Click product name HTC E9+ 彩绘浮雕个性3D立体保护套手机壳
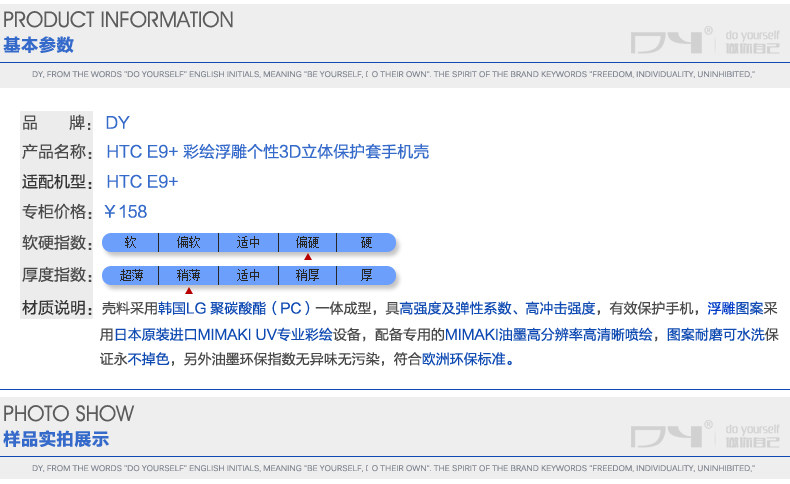Viewport: 790px width, 484px height. point(268,152)
